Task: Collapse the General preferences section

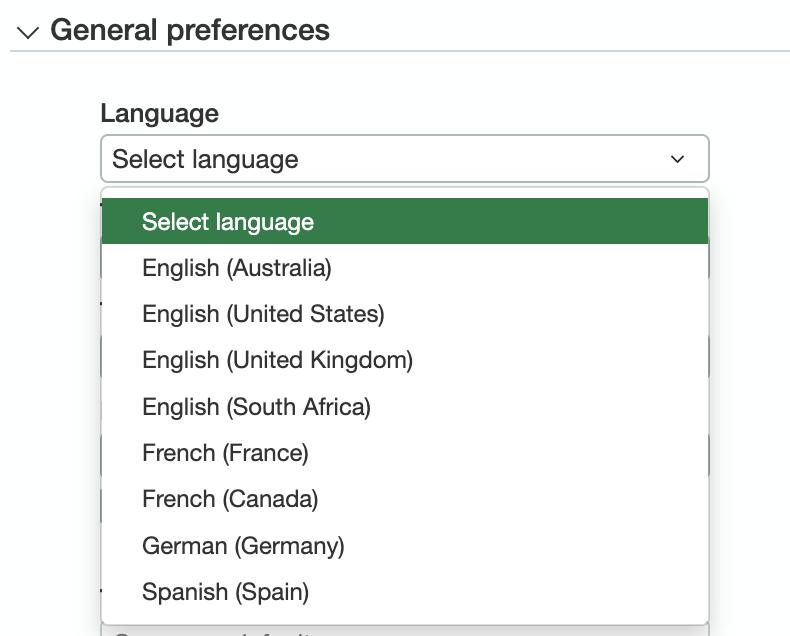Action: point(28,33)
